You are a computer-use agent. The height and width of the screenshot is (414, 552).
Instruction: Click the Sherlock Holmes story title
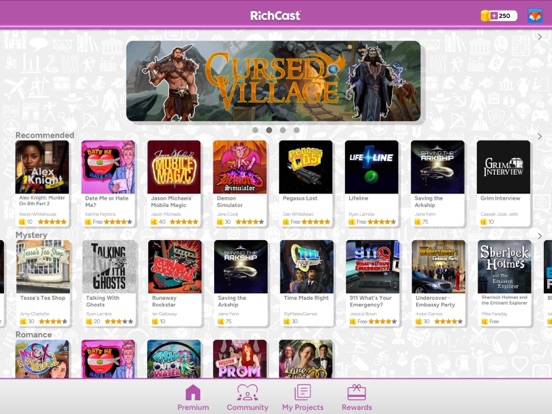click(x=504, y=300)
